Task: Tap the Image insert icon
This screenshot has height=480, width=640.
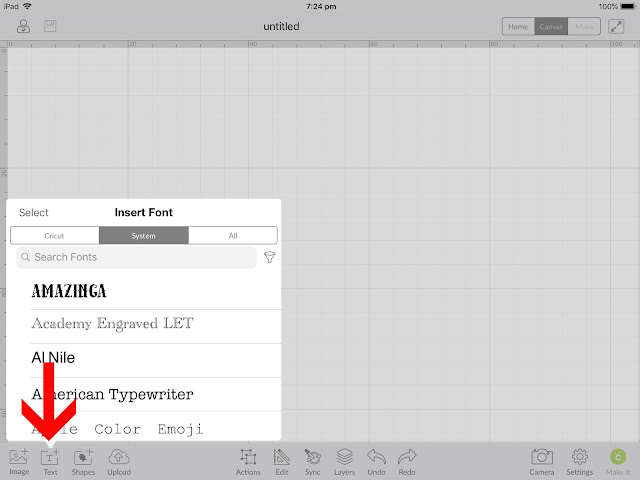Action: pos(19,462)
